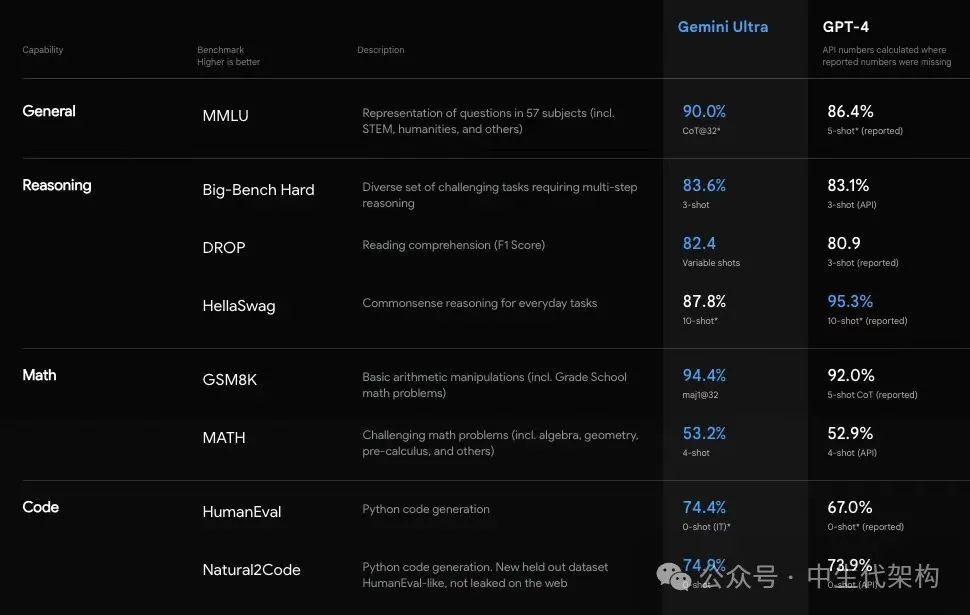Click the Math capability row label
The image size is (970, 615).
pos(39,375)
